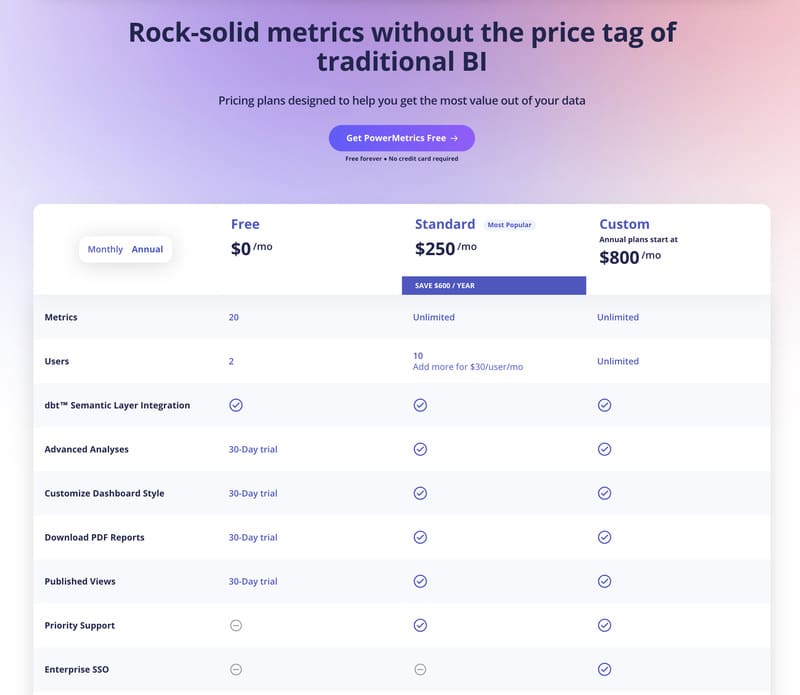Click the Advanced Analyses checkmark under Custom
This screenshot has height=695, width=800.
click(604, 449)
